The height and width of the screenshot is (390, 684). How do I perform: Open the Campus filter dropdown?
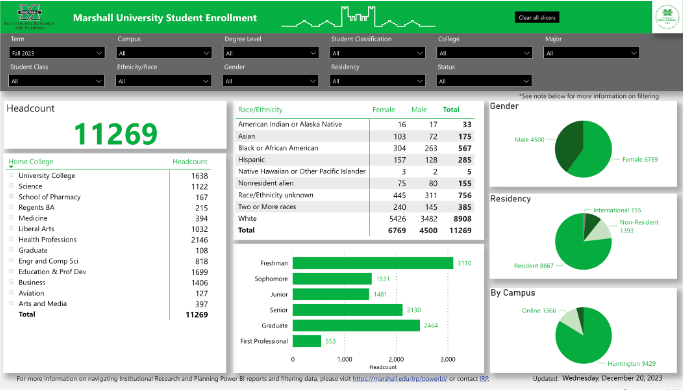click(164, 53)
